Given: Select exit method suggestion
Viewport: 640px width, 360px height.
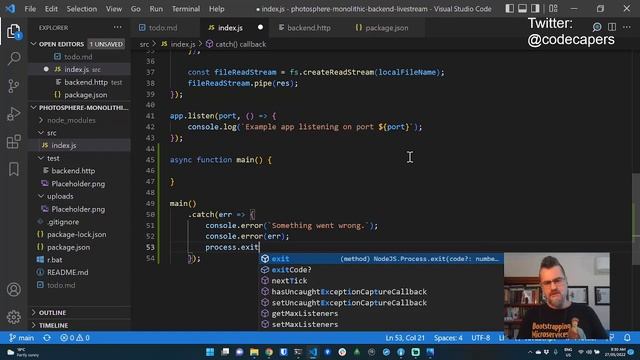Looking at the screenshot, I should (381, 259).
